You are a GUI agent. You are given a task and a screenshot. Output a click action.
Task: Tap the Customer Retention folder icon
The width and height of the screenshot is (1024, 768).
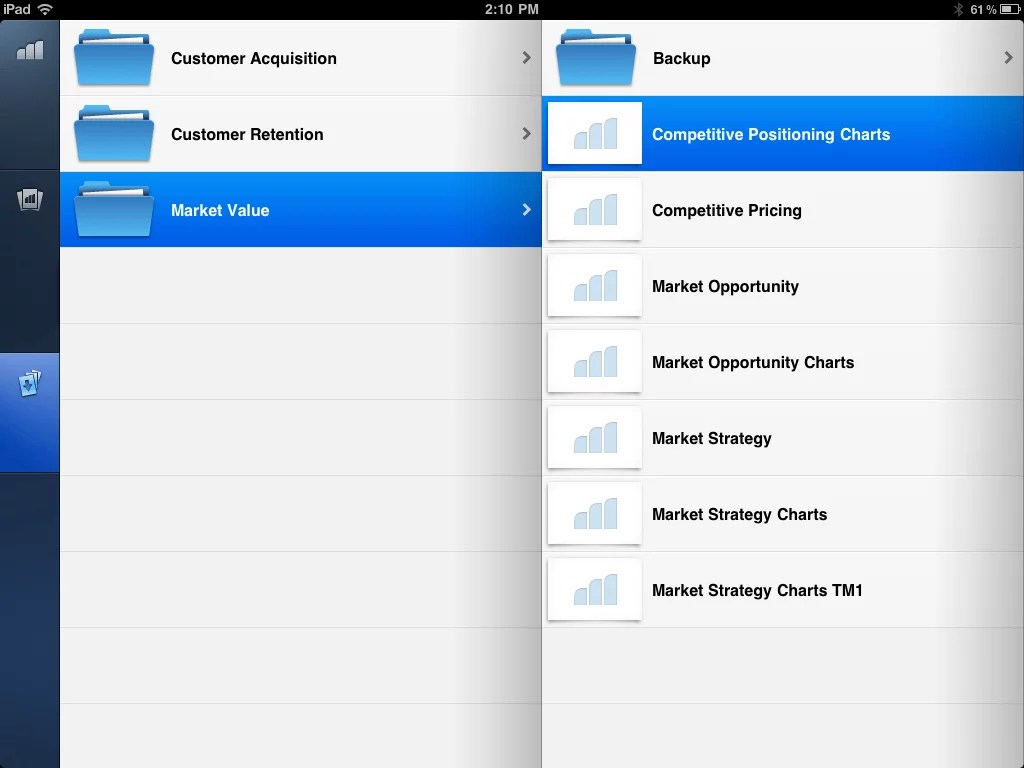coord(113,134)
